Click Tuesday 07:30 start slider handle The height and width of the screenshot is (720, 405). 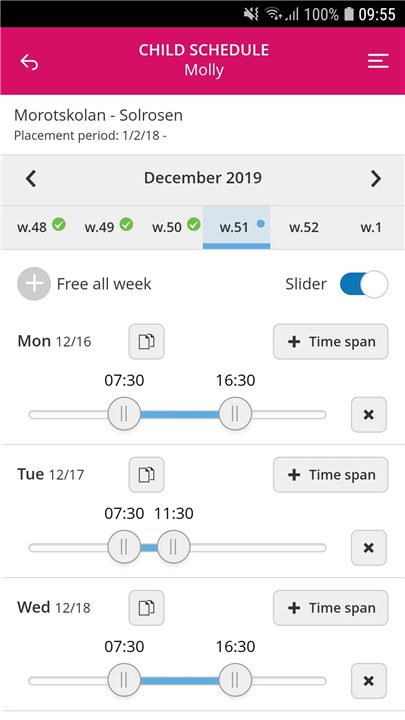click(x=124, y=547)
